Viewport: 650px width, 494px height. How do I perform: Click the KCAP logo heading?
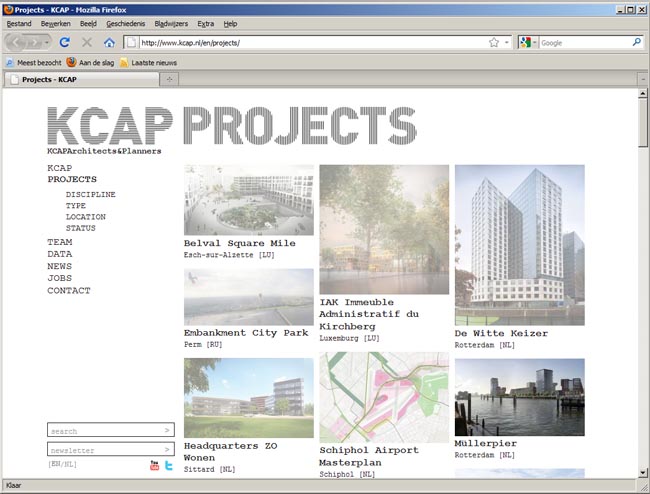point(110,126)
